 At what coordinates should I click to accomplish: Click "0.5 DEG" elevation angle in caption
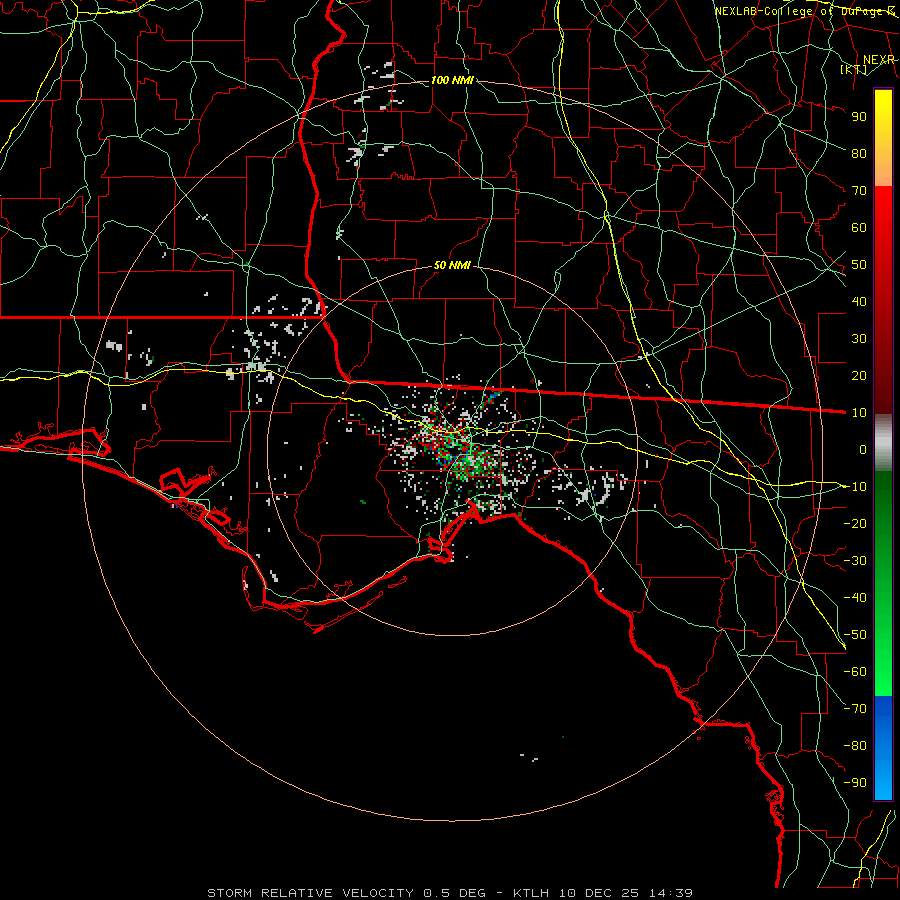tap(455, 893)
